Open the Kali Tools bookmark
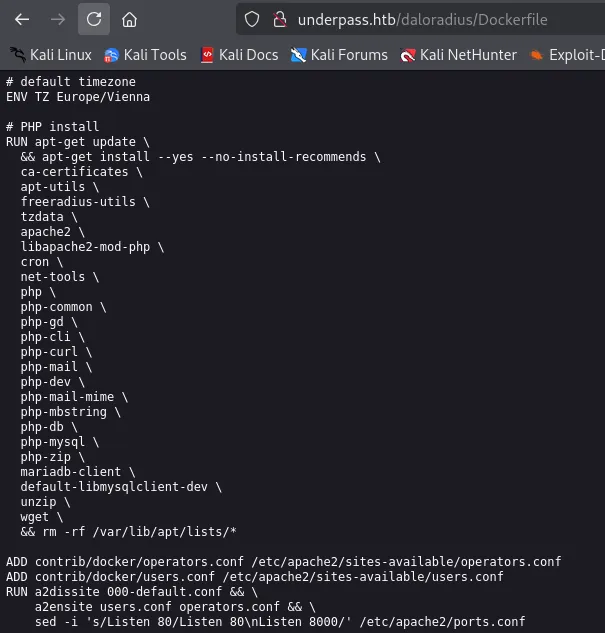This screenshot has height=633, width=605. [x=145, y=55]
